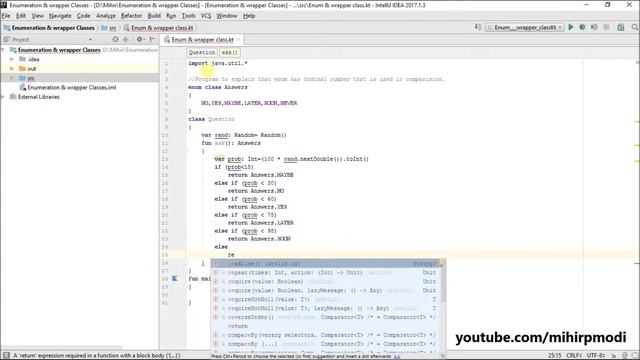
Task: Open the Build menu
Action: pyautogui.click(x=154, y=16)
